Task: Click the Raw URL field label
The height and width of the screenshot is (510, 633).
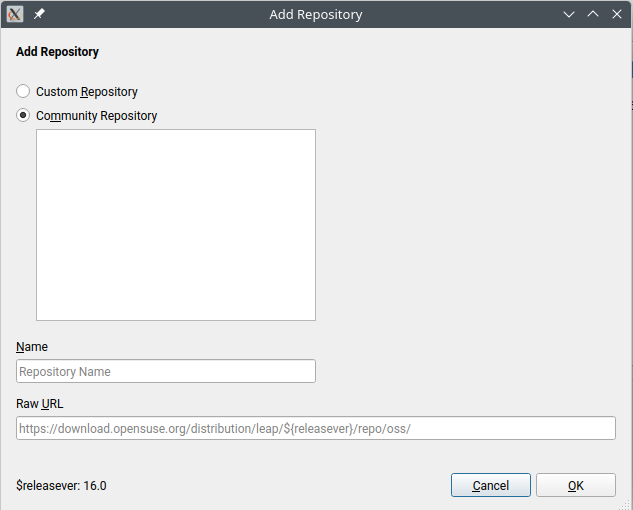Action: pyautogui.click(x=40, y=404)
